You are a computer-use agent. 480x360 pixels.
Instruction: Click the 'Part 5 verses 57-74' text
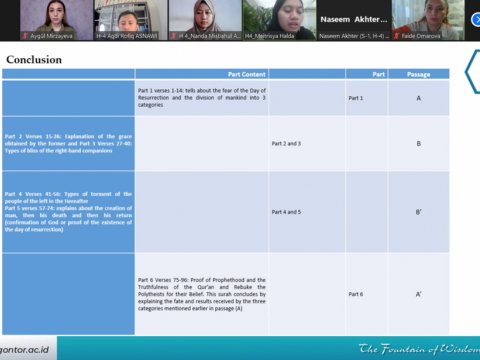68,219
